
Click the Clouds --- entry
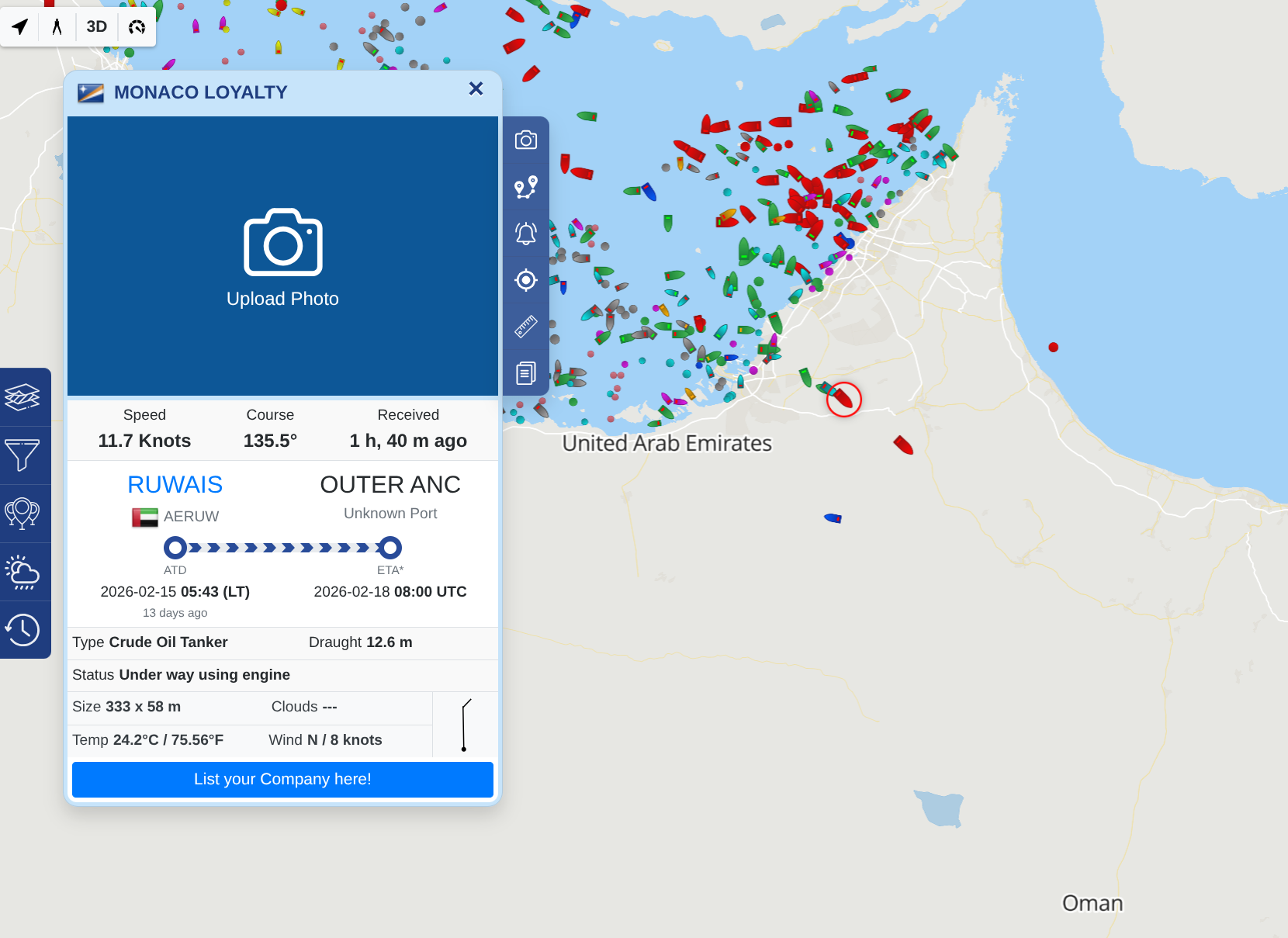(x=304, y=707)
